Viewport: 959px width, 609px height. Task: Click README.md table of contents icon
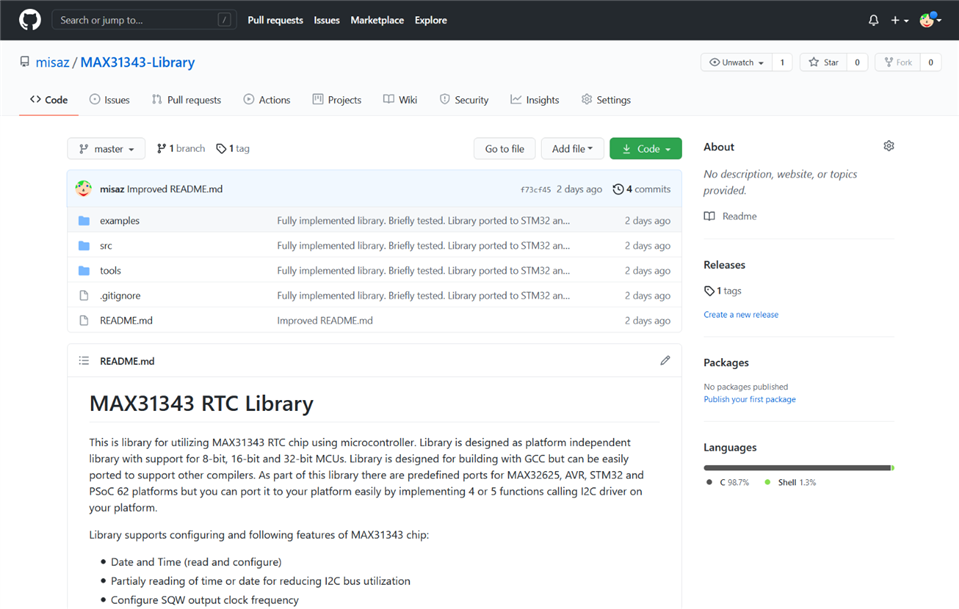click(84, 361)
